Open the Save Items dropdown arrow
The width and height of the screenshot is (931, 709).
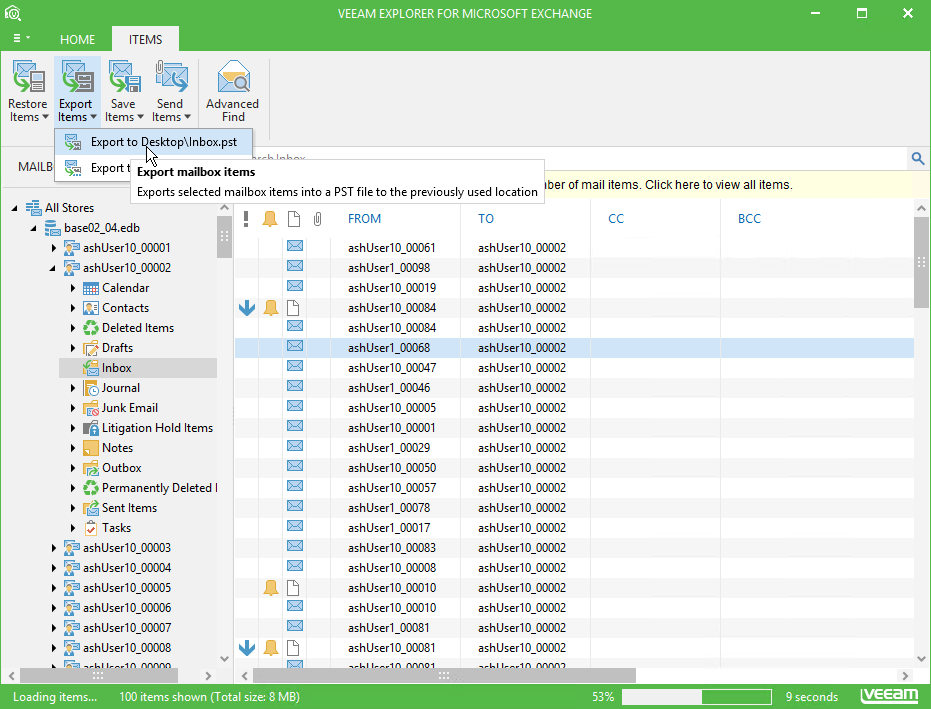pos(140,117)
